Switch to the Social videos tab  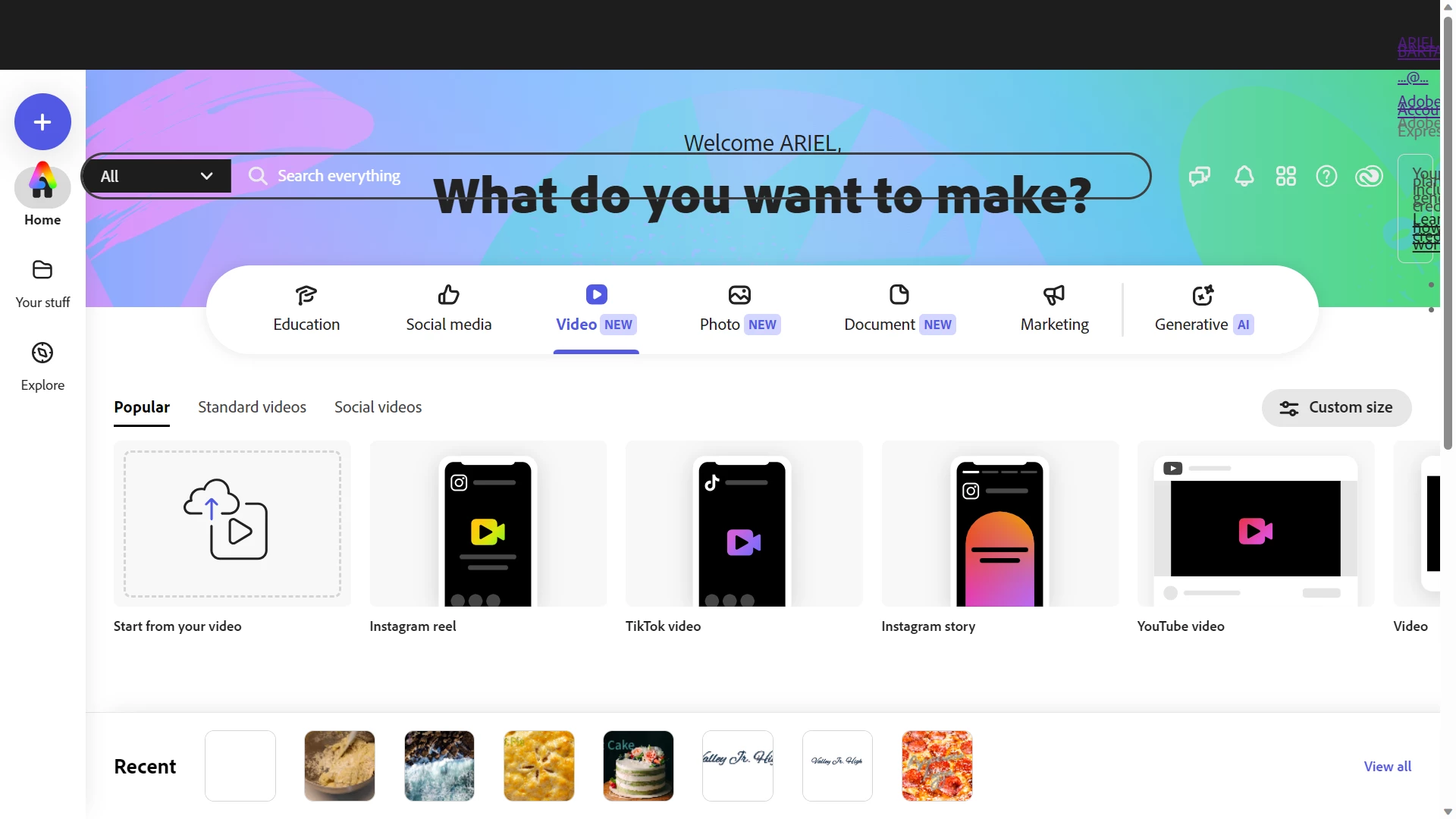click(x=378, y=407)
